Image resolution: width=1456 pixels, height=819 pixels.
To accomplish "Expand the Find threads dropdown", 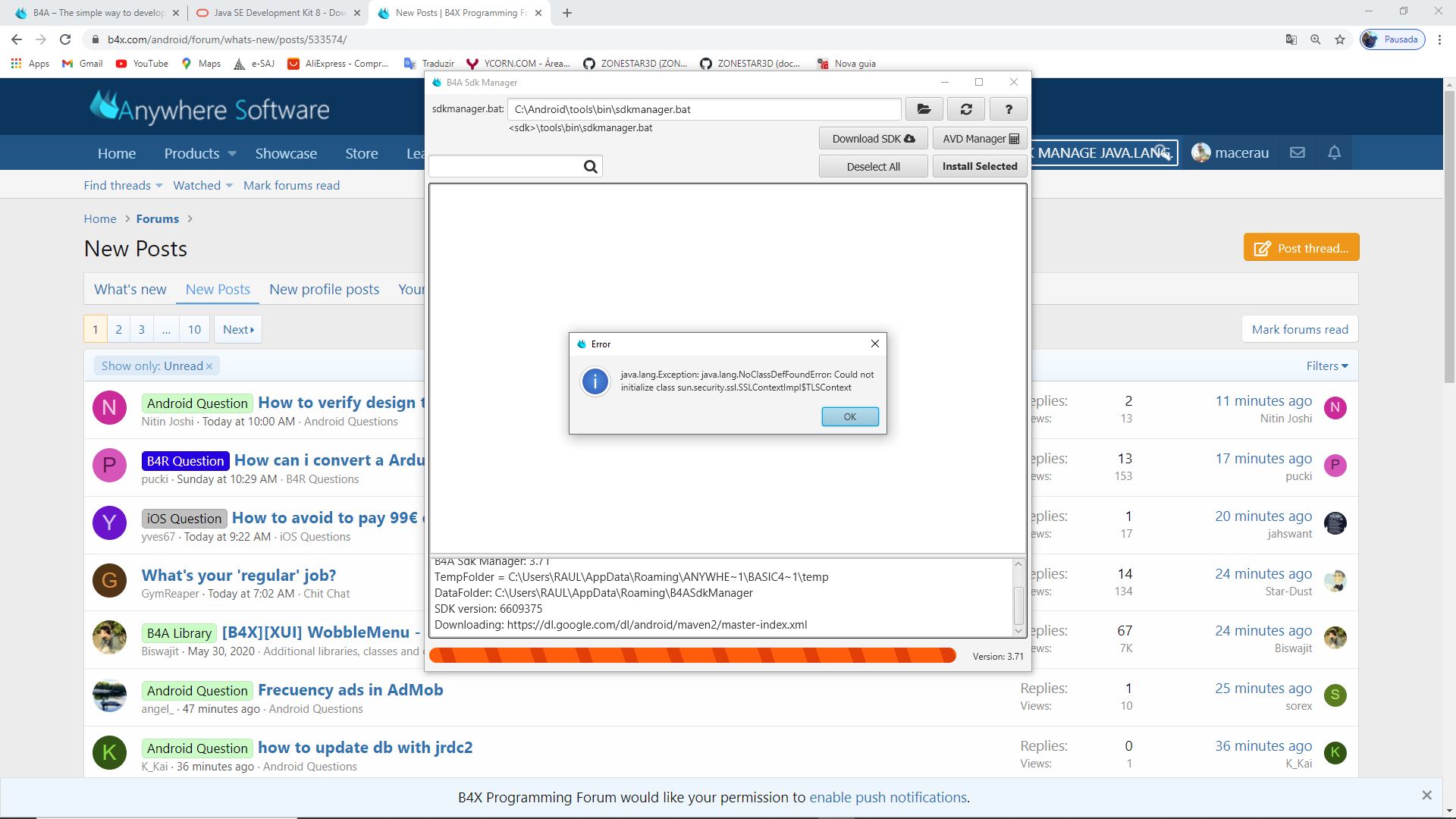I will point(123,185).
